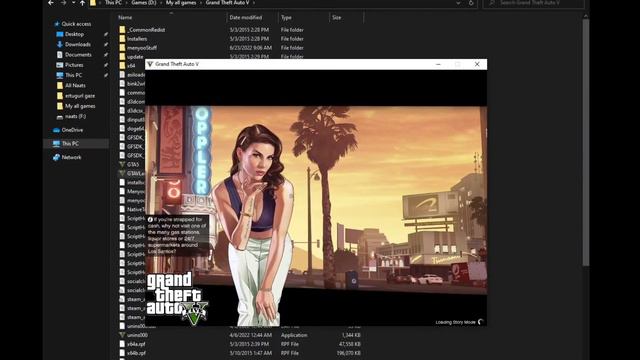Open 'All Naats' folder in the sidebar
The image size is (640, 360).
tap(75, 85)
